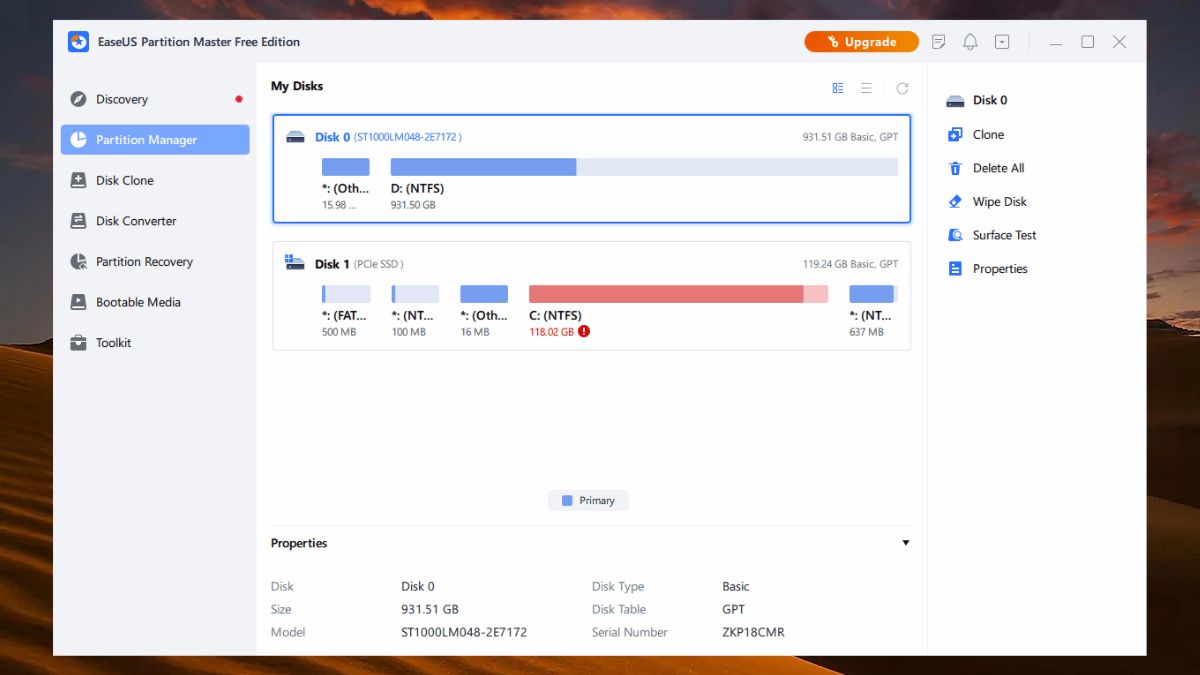Open the Bootable Media sidebar icon
The width and height of the screenshot is (1200, 675).
(x=78, y=302)
